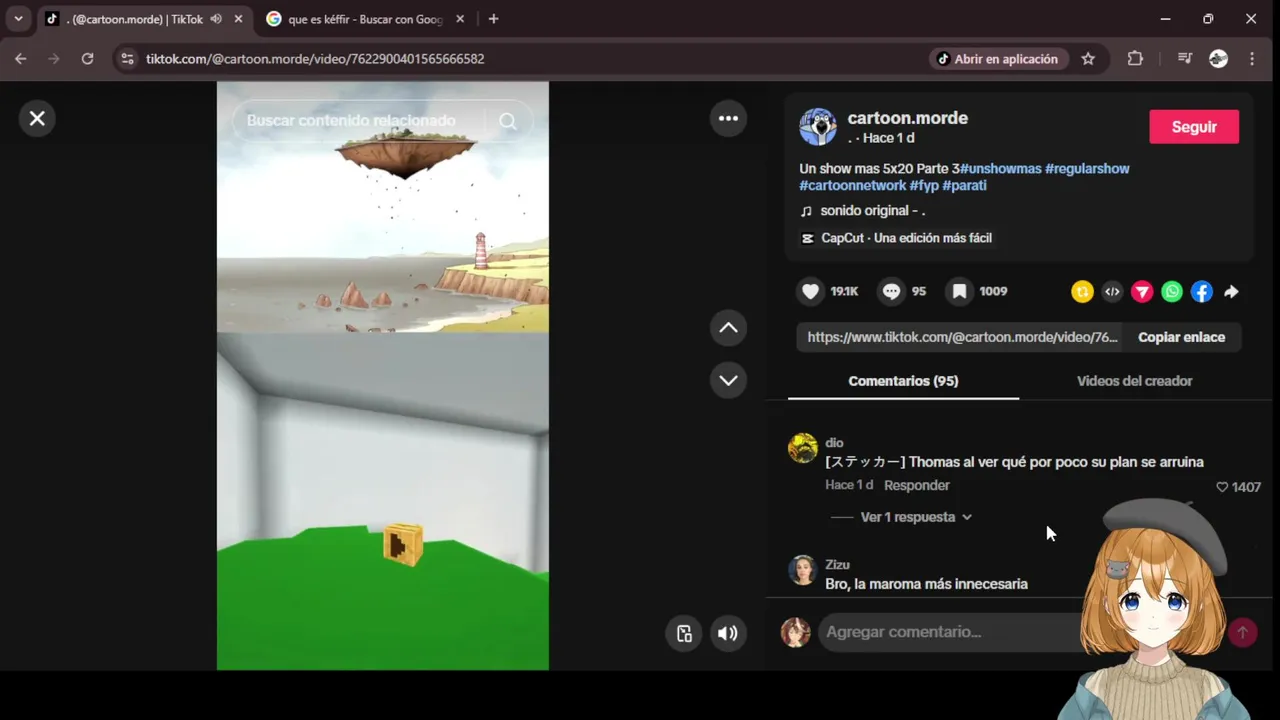Close the Google search browser tab

pos(460,19)
